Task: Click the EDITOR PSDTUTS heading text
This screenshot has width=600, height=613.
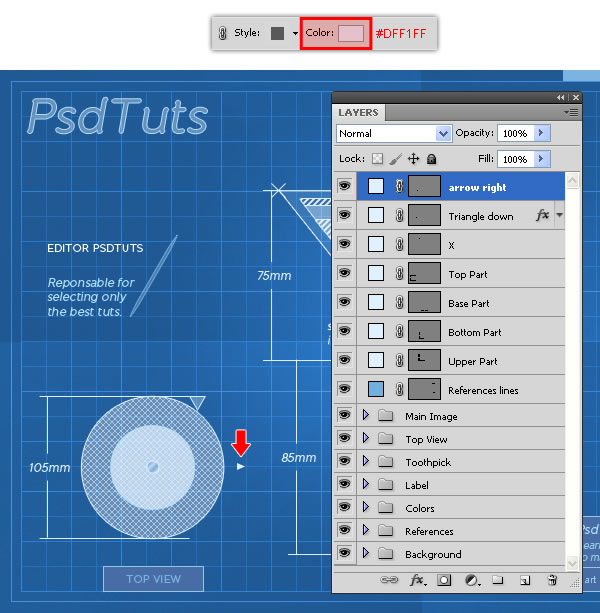Action: coord(95,248)
